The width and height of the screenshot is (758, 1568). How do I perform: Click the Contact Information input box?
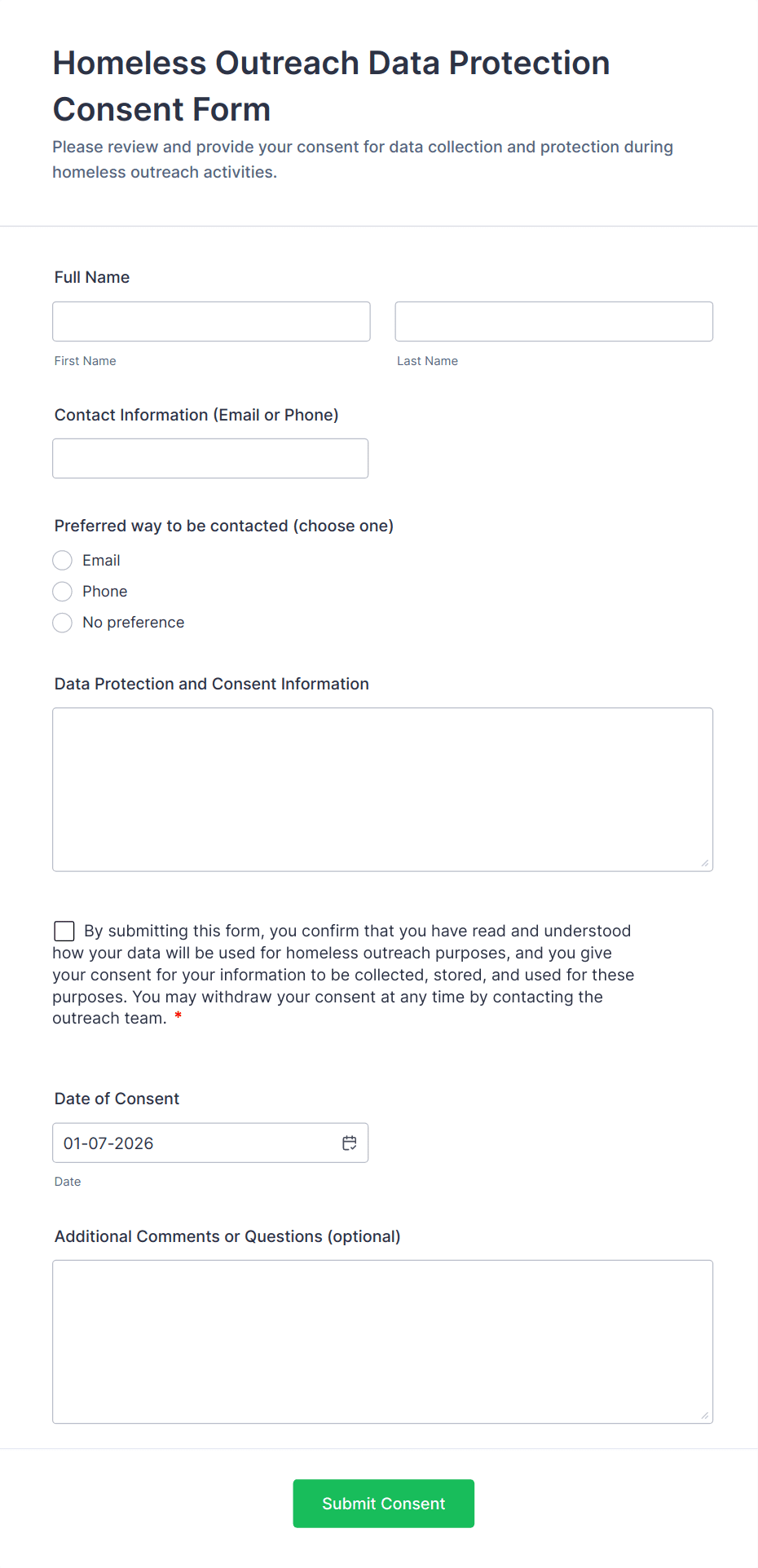tap(210, 459)
